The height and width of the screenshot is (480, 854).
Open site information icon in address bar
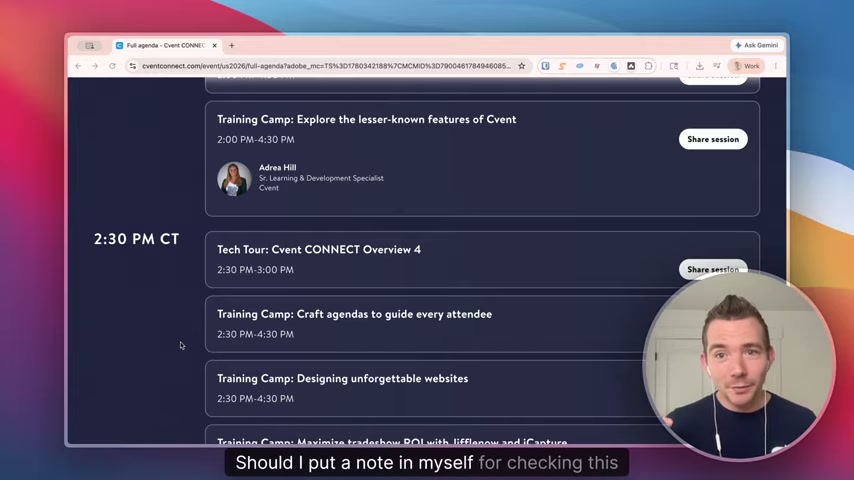pos(132,66)
